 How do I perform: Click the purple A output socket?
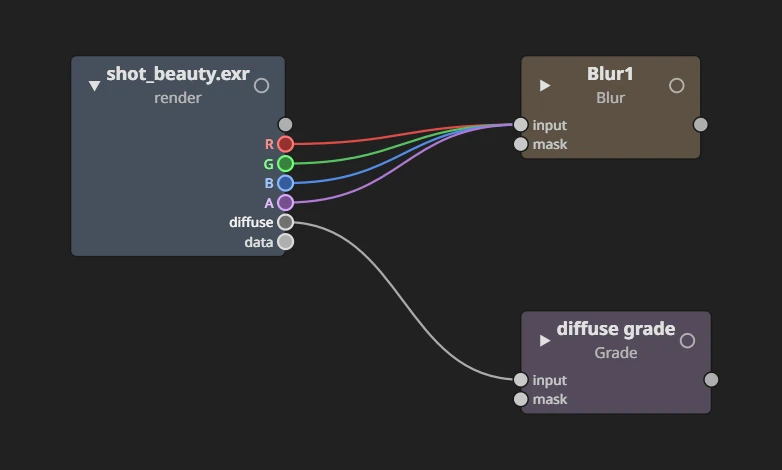pos(285,203)
